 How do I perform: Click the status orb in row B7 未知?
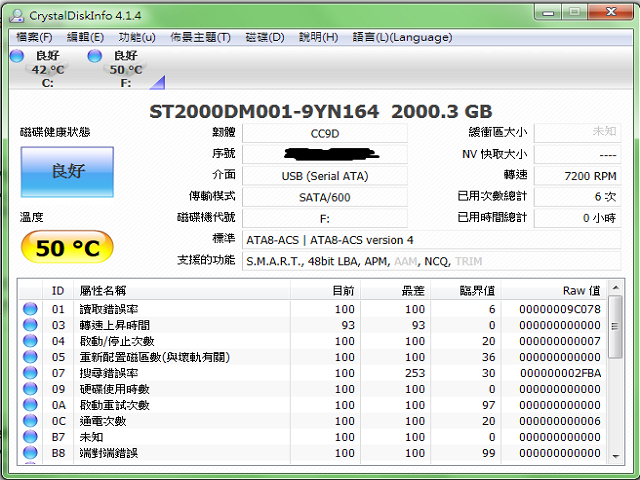coord(30,437)
